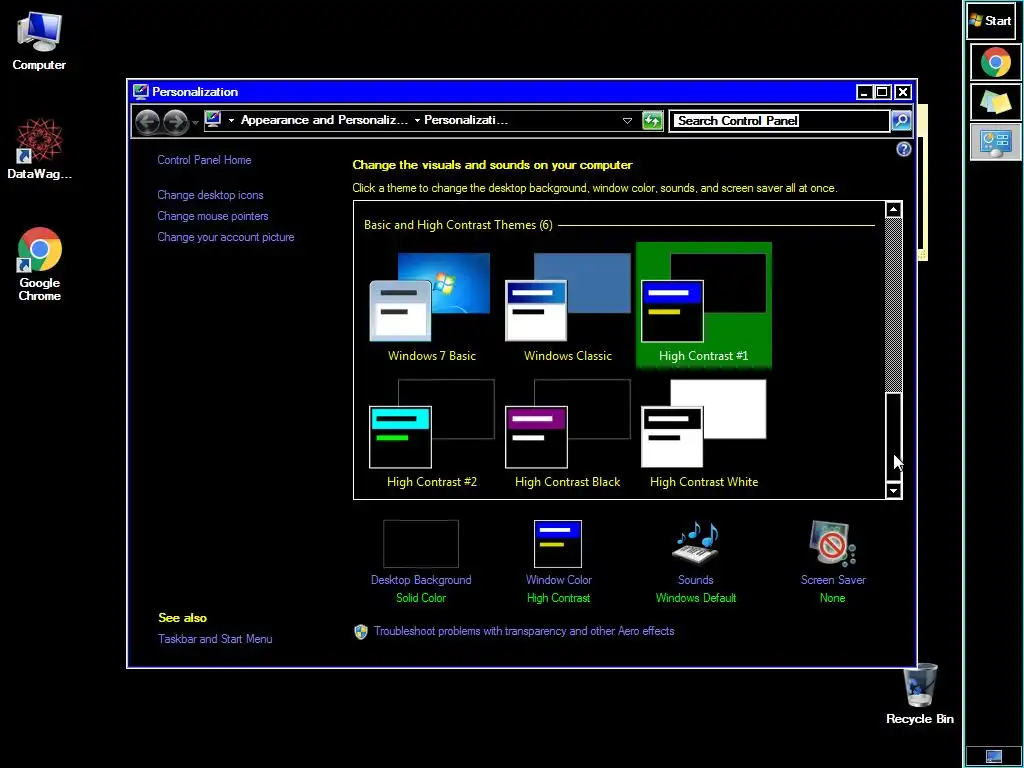Click the shield icon beside Troubleshoot link
Viewport: 1024px width, 768px height.
coord(360,632)
